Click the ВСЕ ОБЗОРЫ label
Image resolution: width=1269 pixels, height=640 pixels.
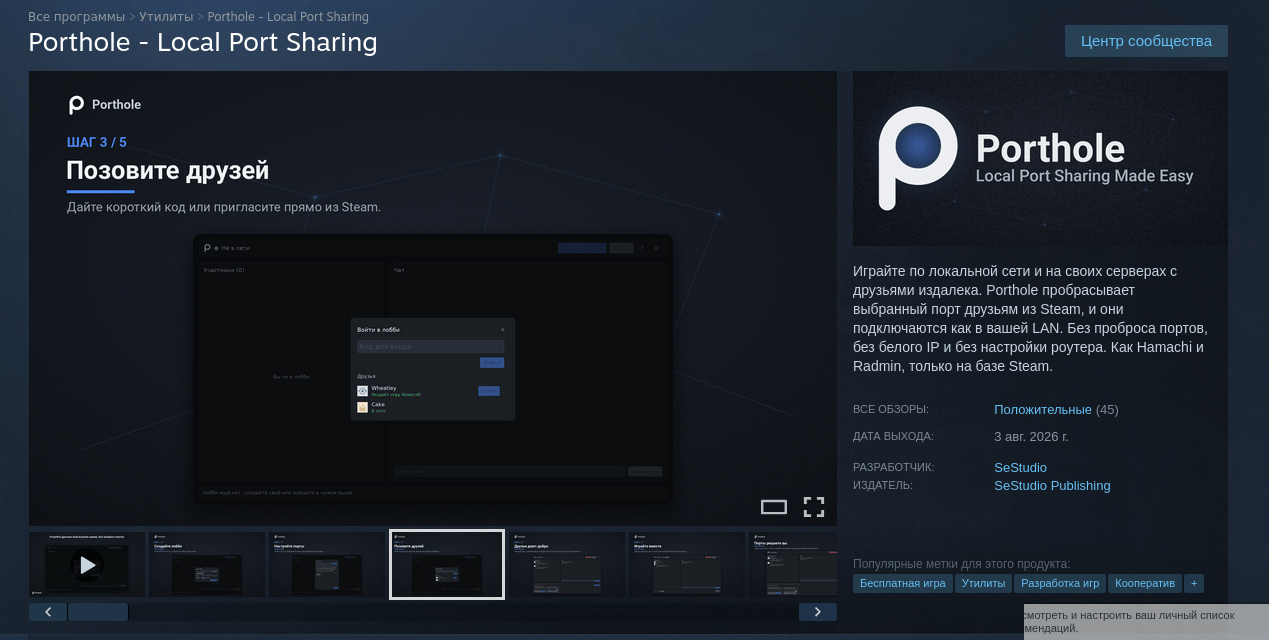(x=891, y=410)
